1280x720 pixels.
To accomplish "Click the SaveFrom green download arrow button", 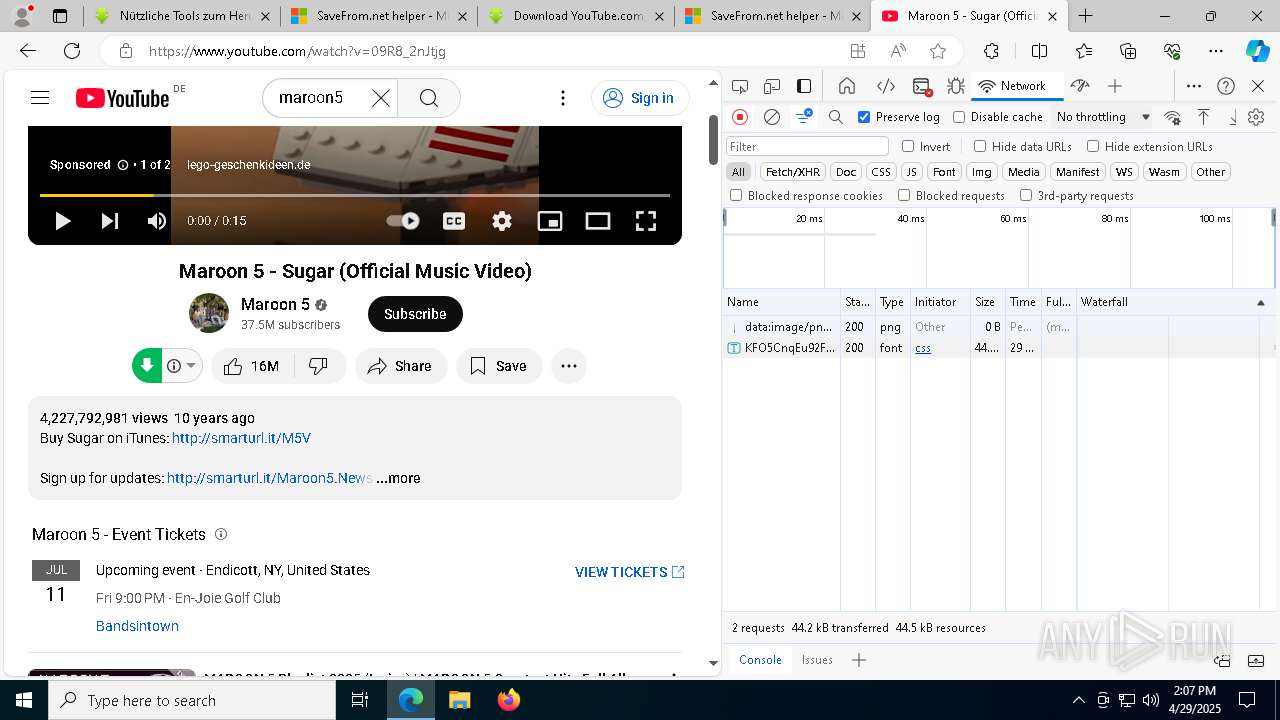I will (x=147, y=366).
